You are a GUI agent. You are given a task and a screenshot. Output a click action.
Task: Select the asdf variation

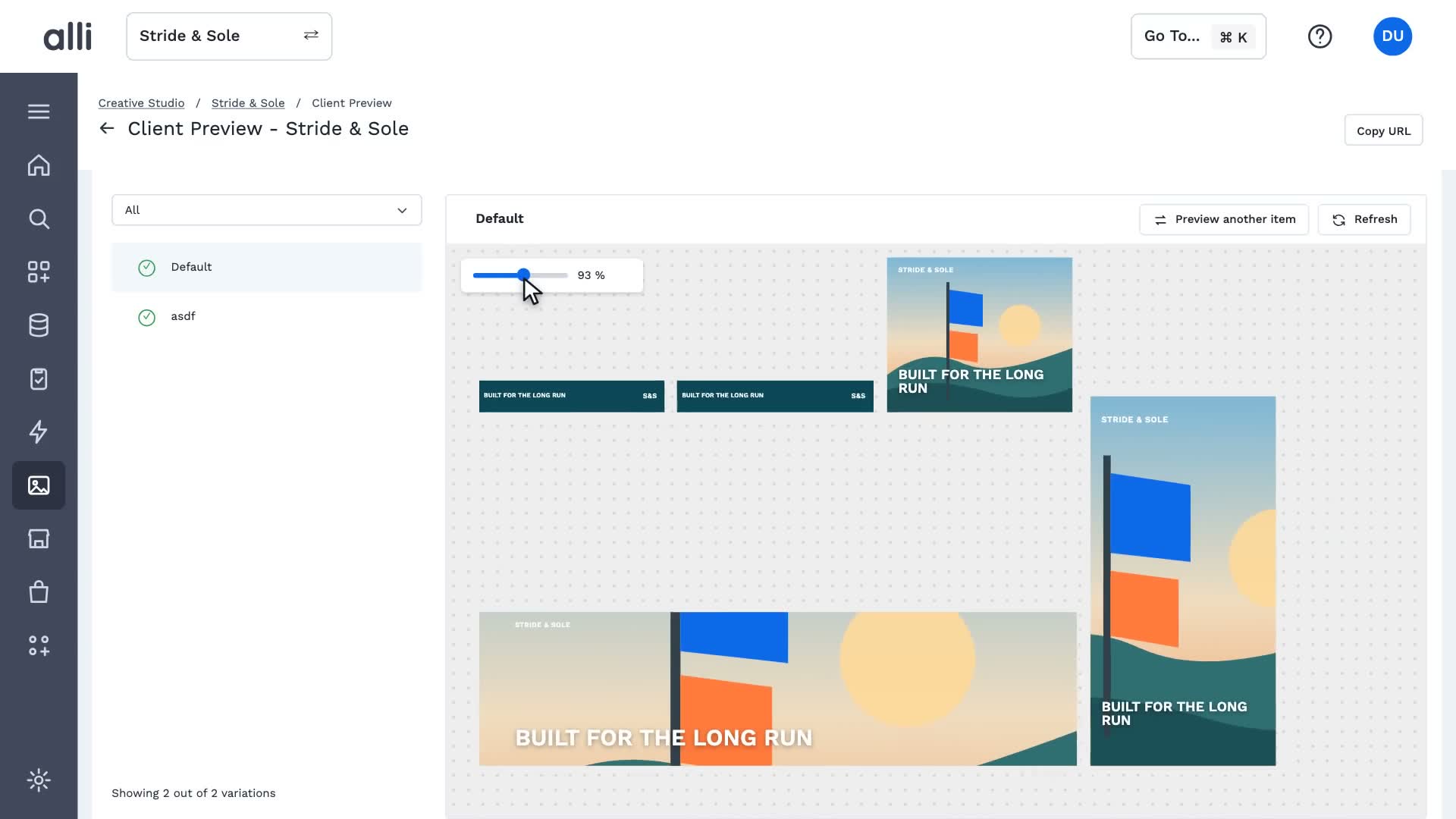pos(267,316)
